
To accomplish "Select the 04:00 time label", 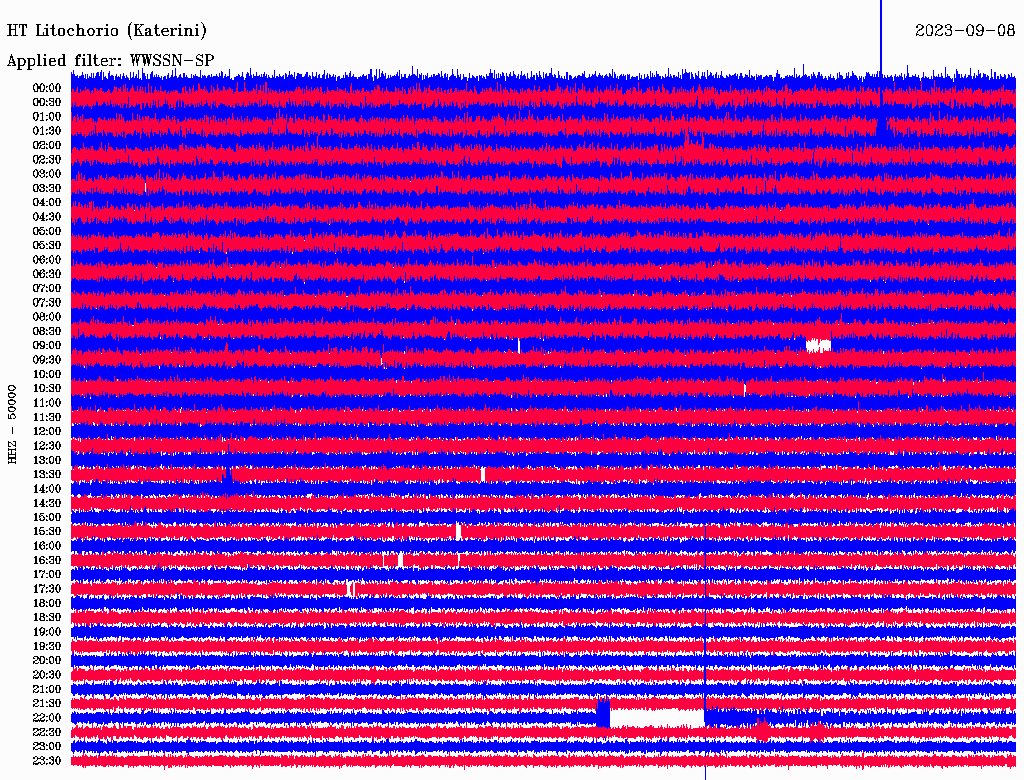I will tap(47, 203).
